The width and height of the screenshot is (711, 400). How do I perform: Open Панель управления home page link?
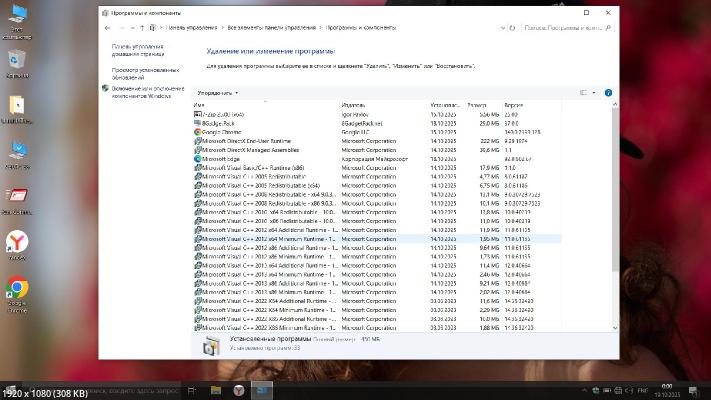tap(138, 50)
